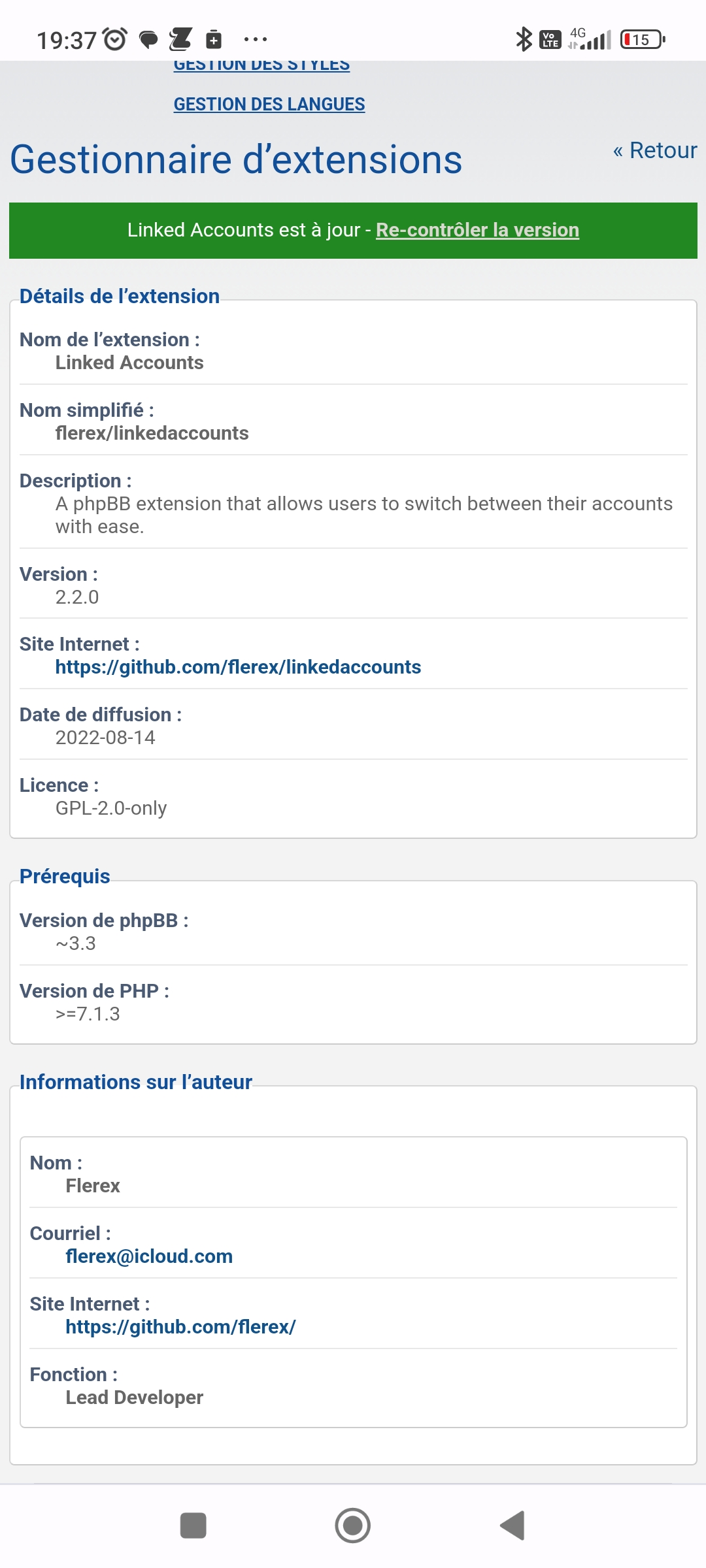Tap the Android recent apps square
This screenshot has height=1568, width=706.
pyautogui.click(x=193, y=1526)
